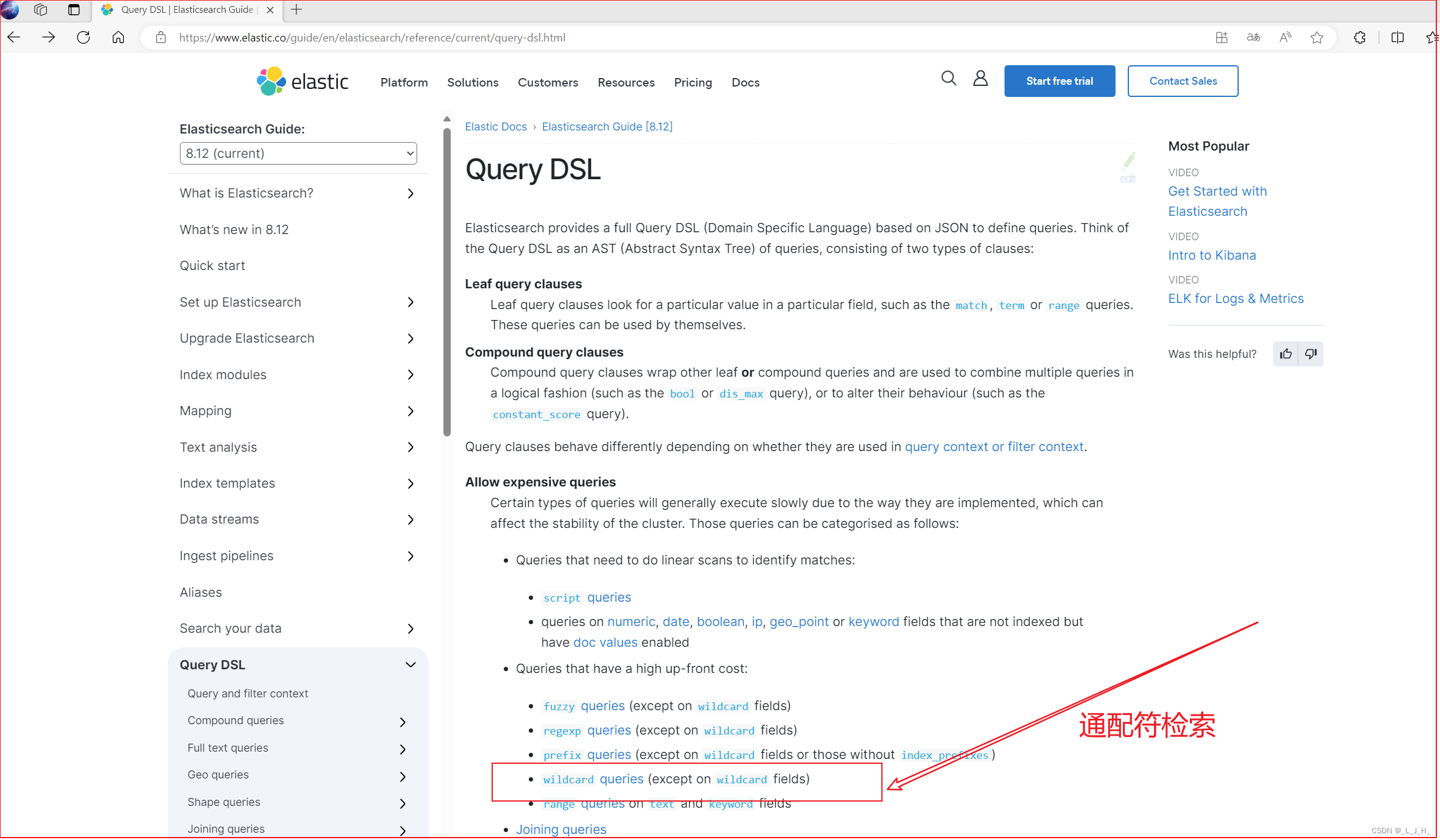Open the constant_score query link
1440x840 pixels.
[x=536, y=415]
